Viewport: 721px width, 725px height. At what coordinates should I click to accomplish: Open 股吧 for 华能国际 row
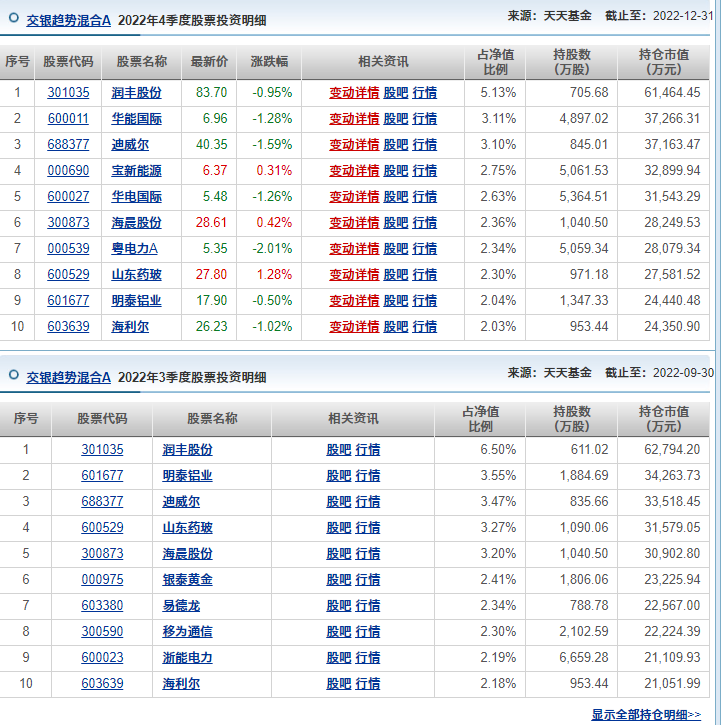(396, 118)
